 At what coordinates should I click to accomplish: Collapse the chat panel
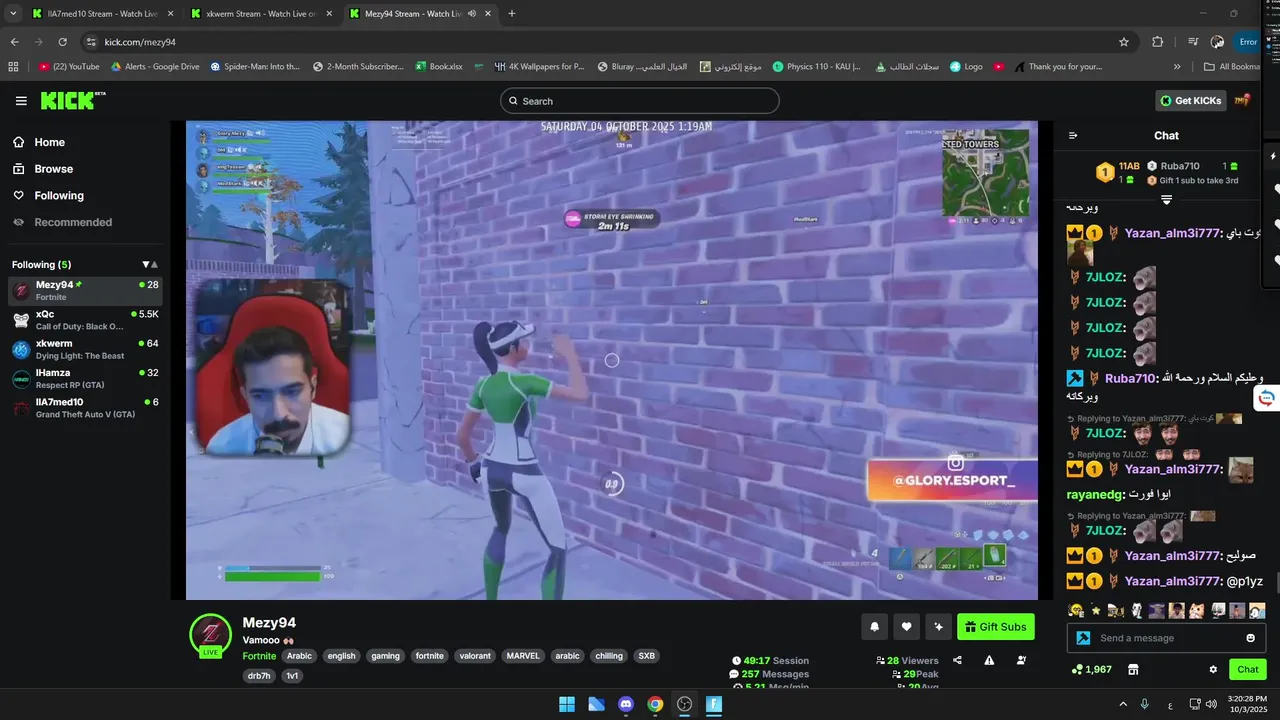pyautogui.click(x=1073, y=136)
